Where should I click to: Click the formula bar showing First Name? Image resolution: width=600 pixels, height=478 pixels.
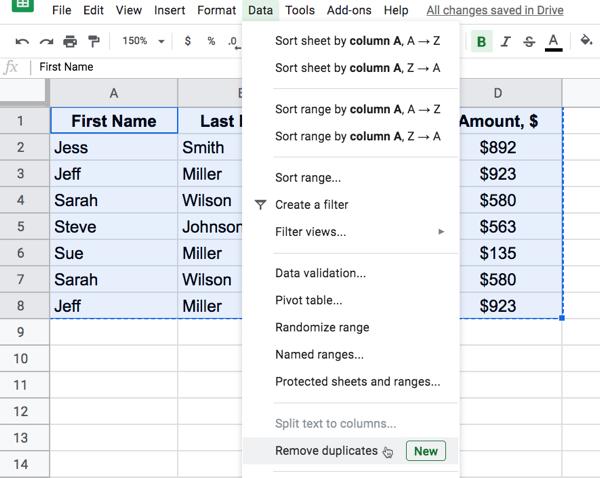click(x=138, y=67)
